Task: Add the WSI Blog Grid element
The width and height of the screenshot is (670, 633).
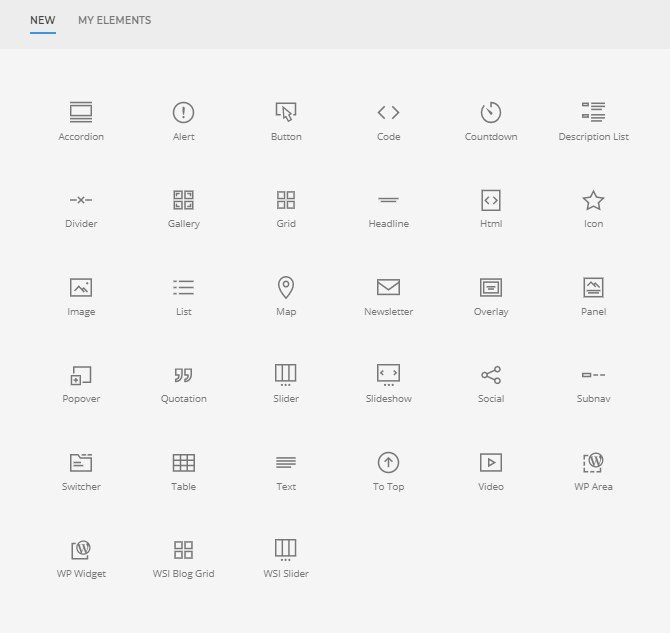Action: tap(183, 559)
